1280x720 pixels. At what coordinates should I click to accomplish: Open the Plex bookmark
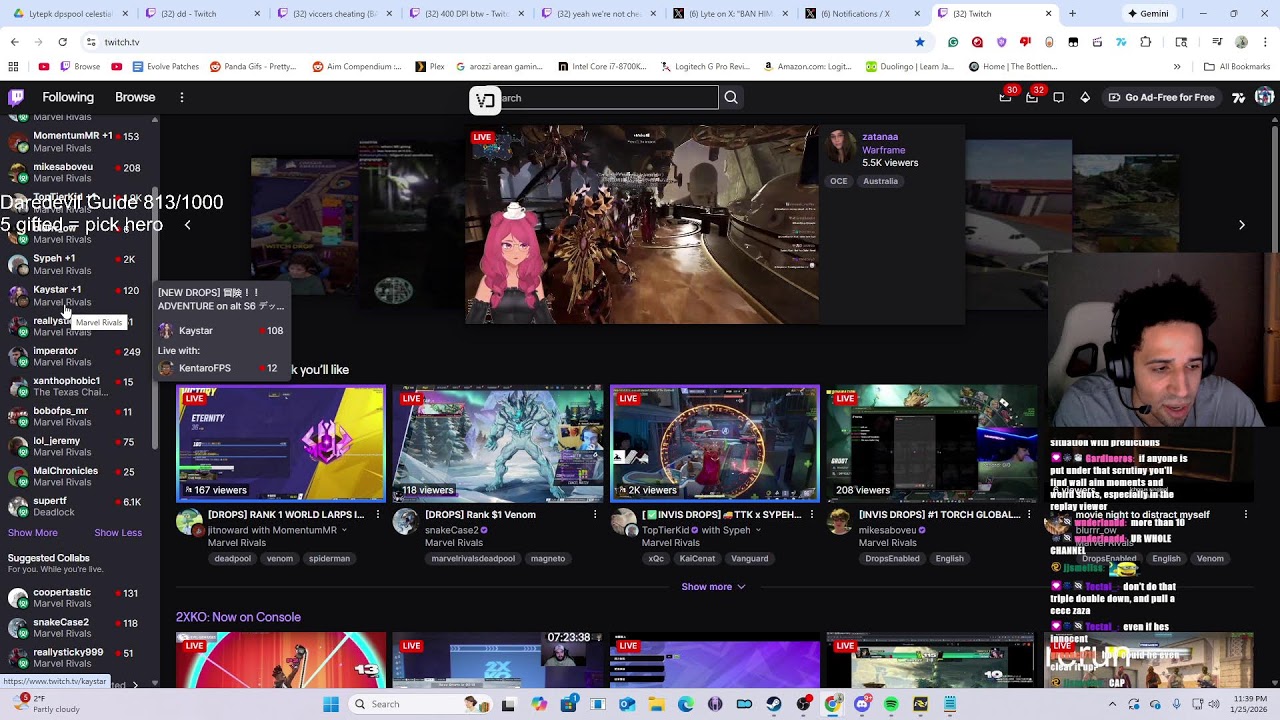[430, 67]
